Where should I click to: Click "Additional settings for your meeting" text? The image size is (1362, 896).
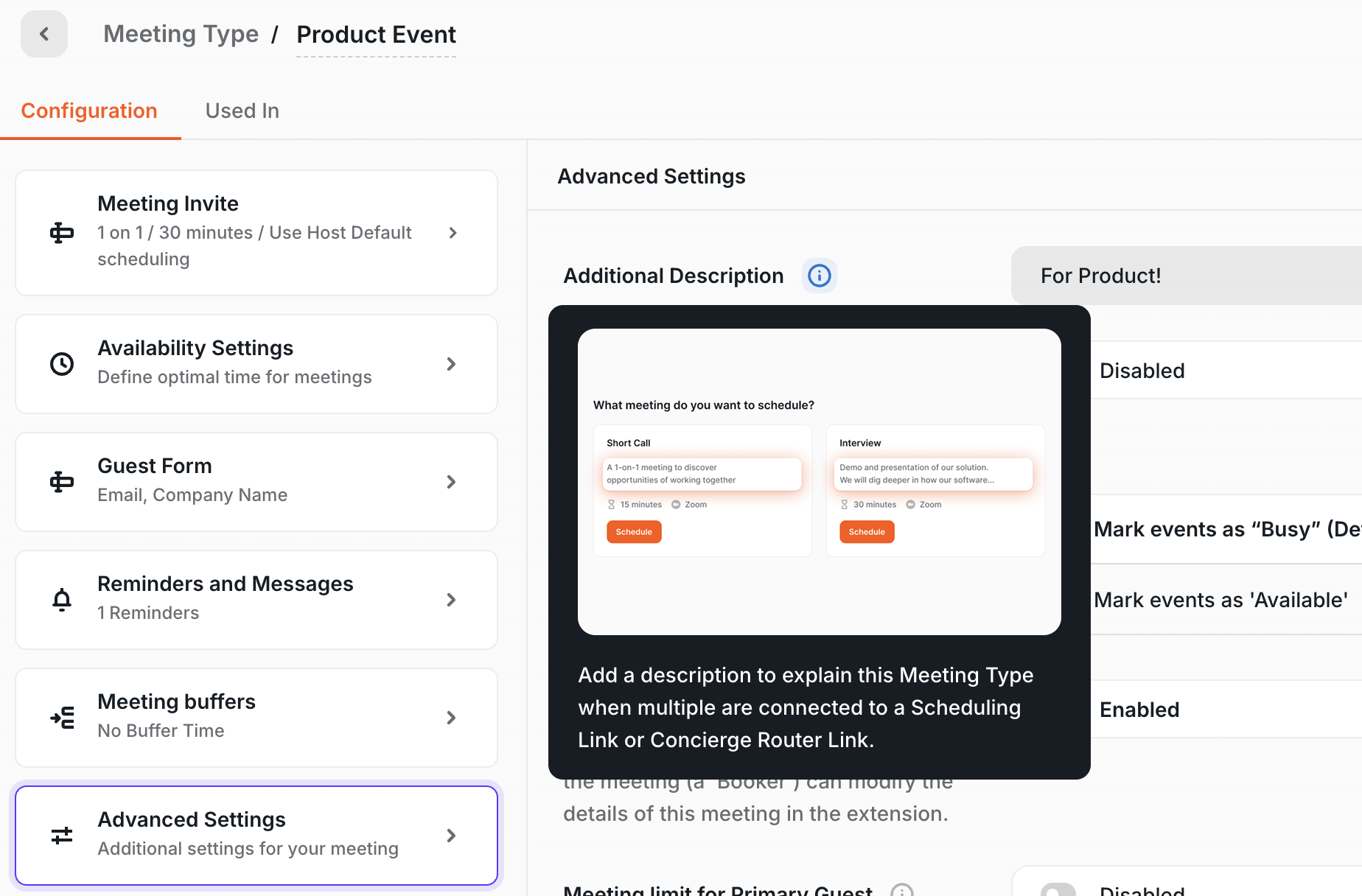pyautogui.click(x=248, y=849)
